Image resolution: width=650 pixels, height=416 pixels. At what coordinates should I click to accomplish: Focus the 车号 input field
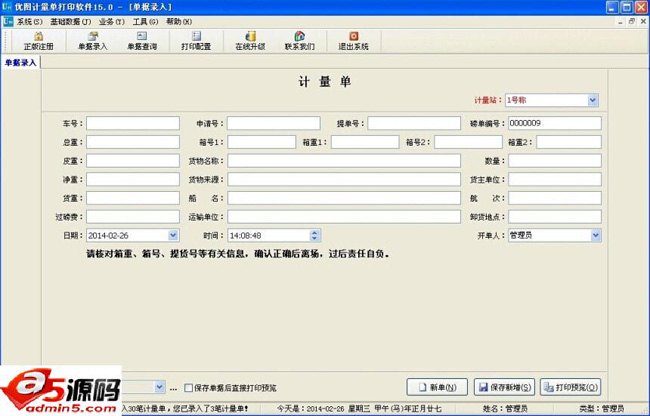pos(133,123)
